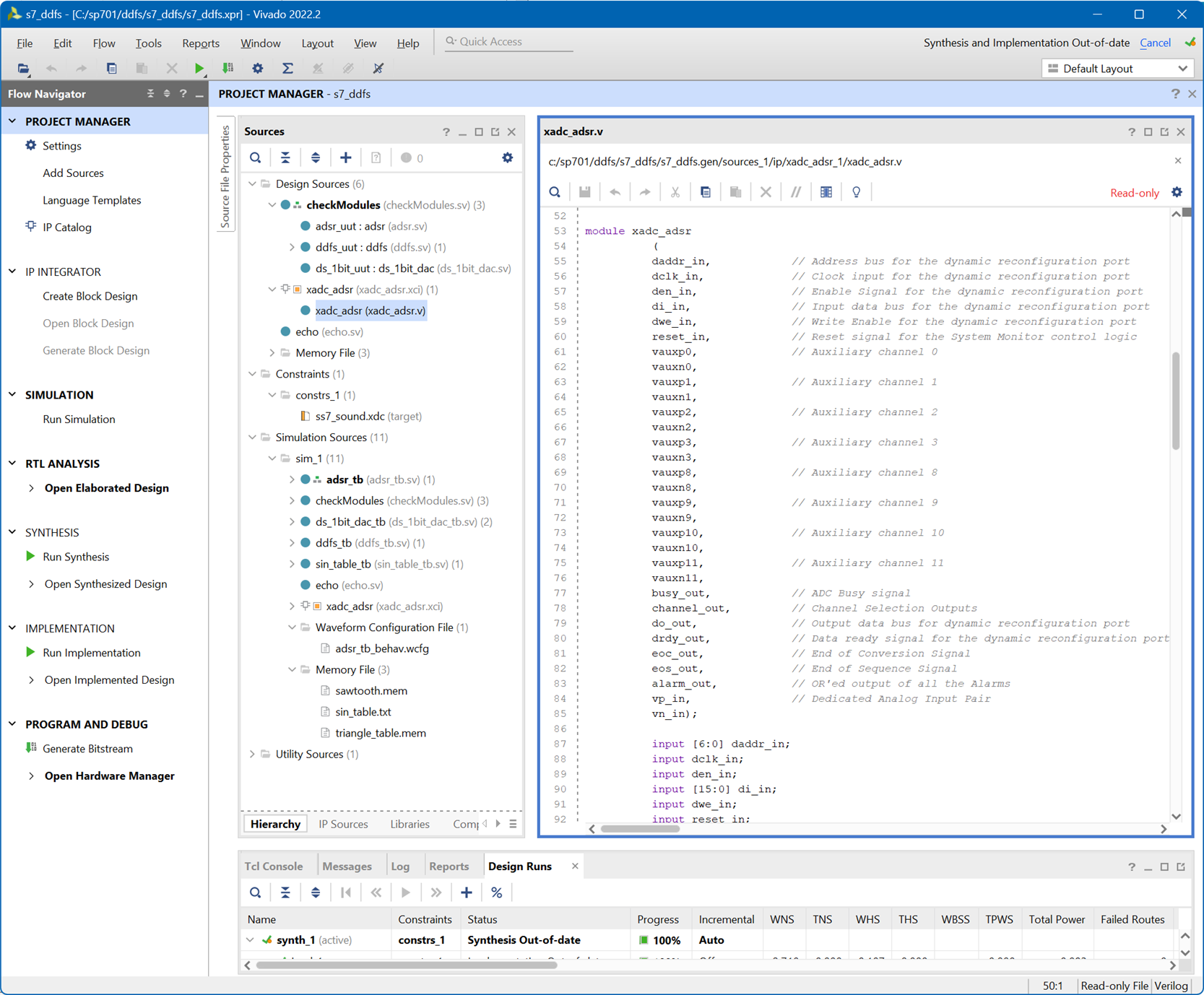Search in the Design Runs panel
The image size is (1204, 995).
256,893
